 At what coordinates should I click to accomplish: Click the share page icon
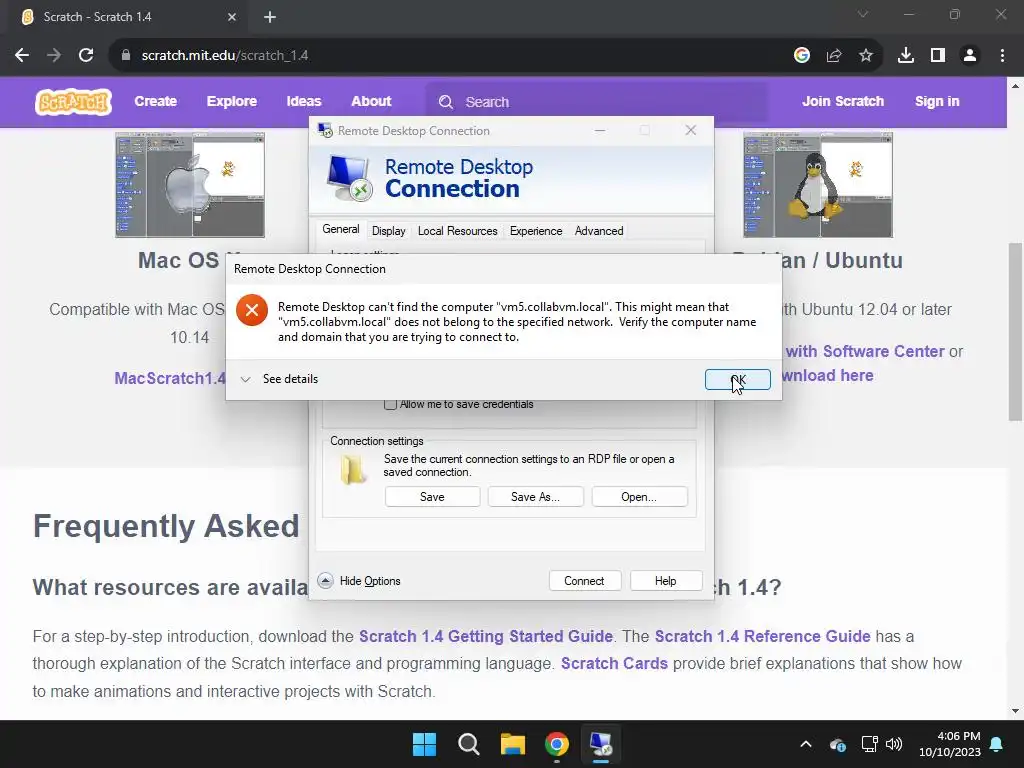coord(834,56)
